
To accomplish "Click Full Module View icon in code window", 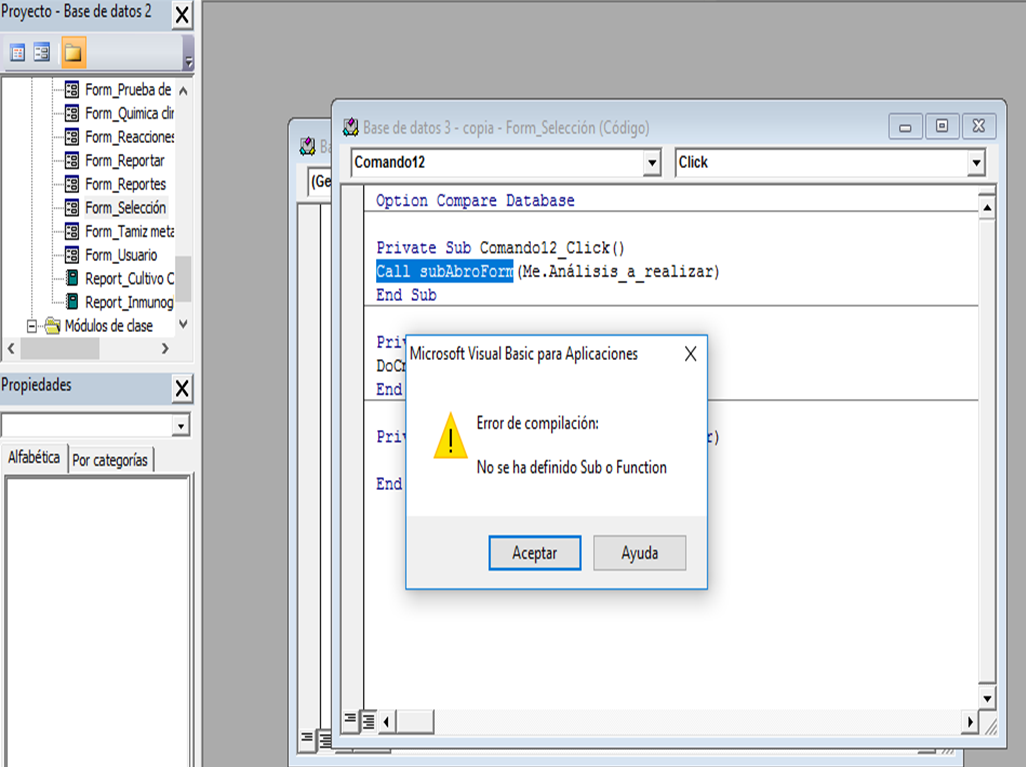I will 369,721.
